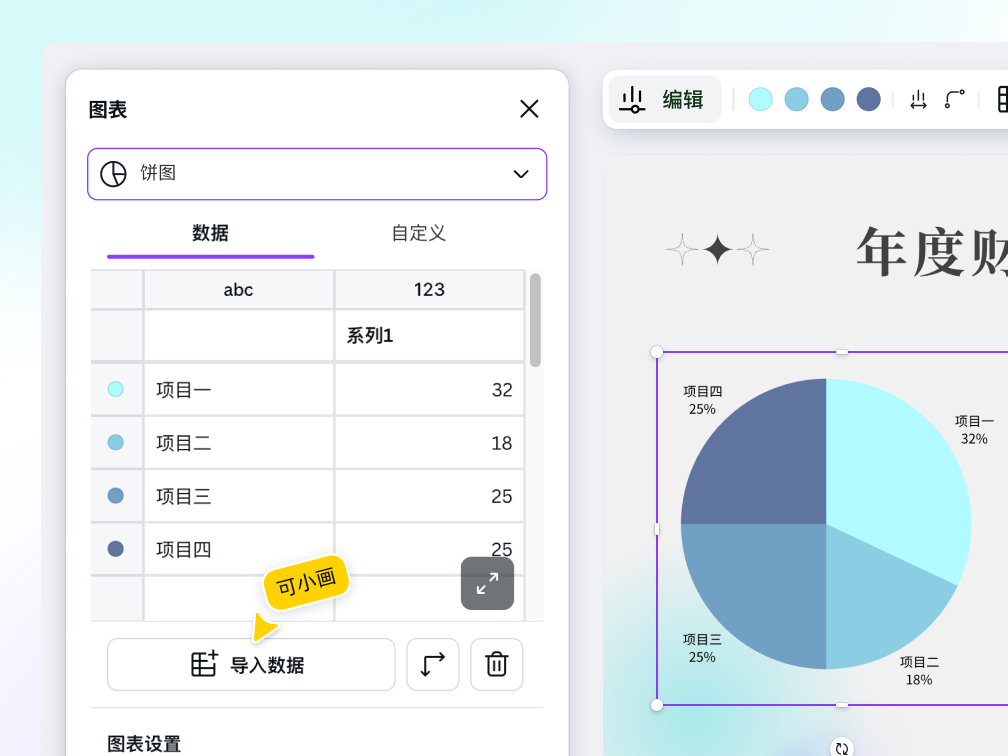Swap rows and columns icon button
The height and width of the screenshot is (756, 1008).
(433, 665)
